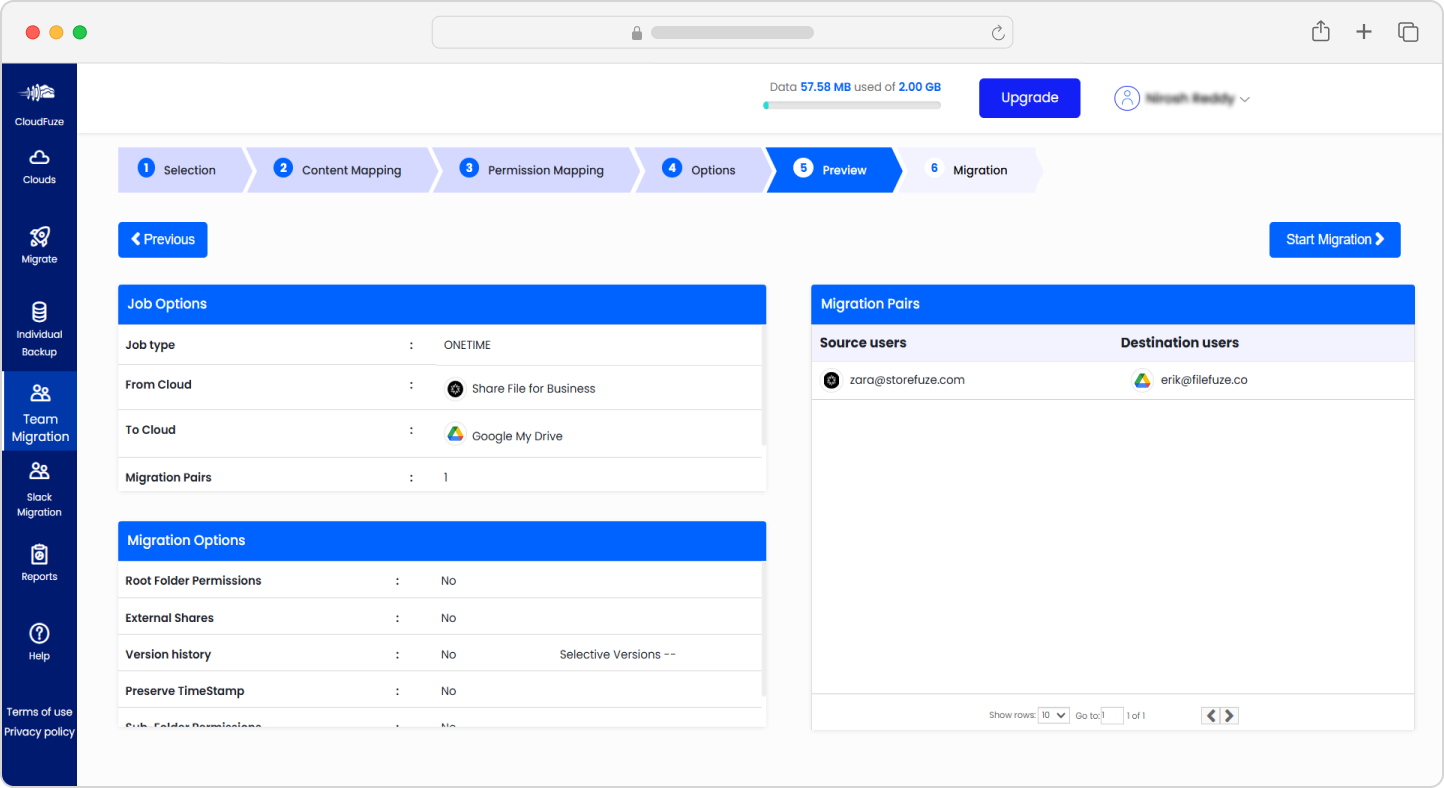
Task: Click the Start Migration button
Action: [1335, 240]
